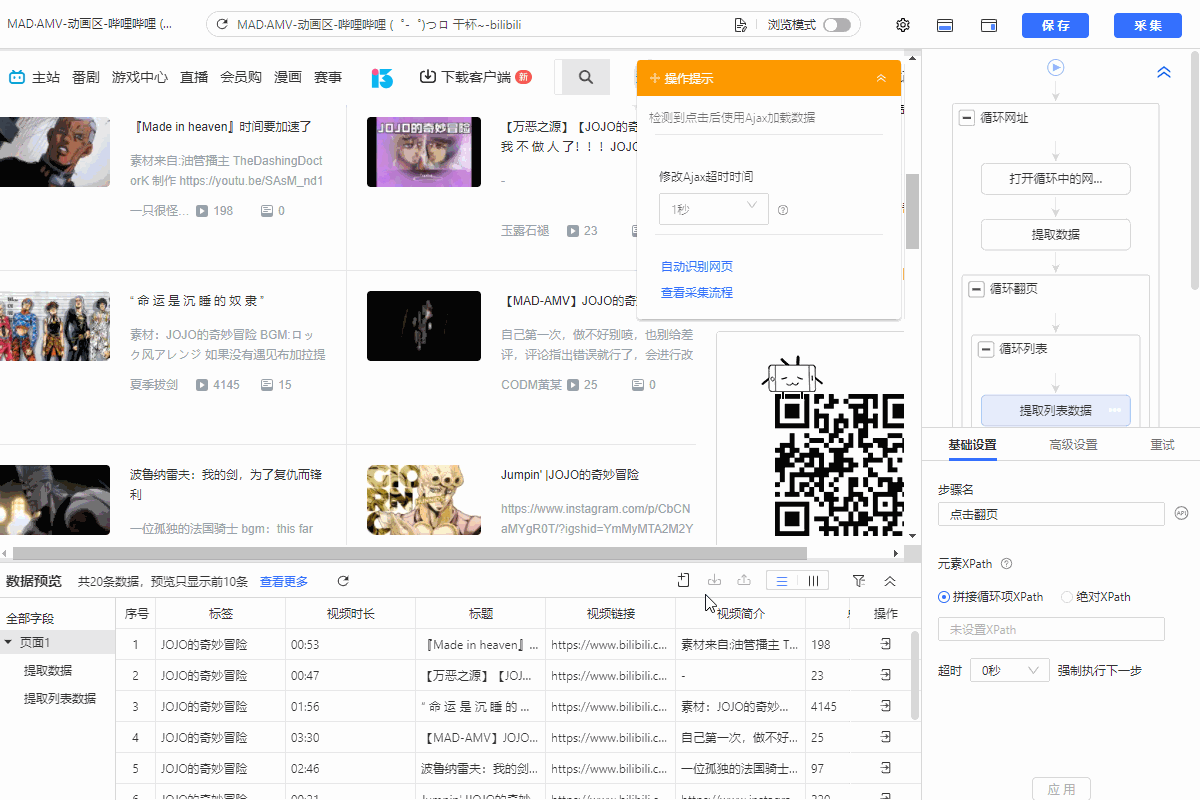Collapse the 页面1 tree node

click(x=8, y=643)
